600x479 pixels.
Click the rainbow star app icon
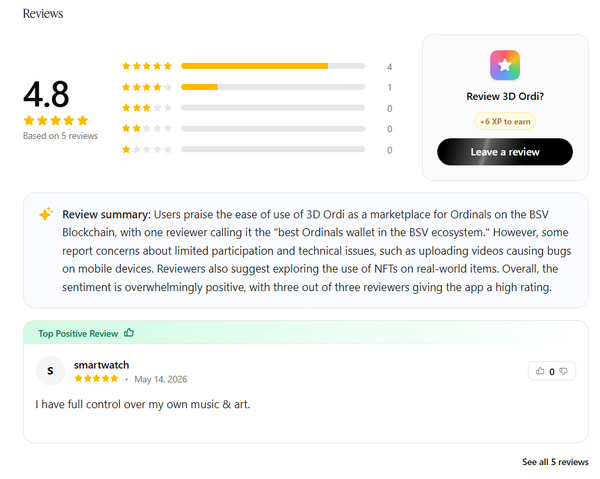tap(505, 65)
